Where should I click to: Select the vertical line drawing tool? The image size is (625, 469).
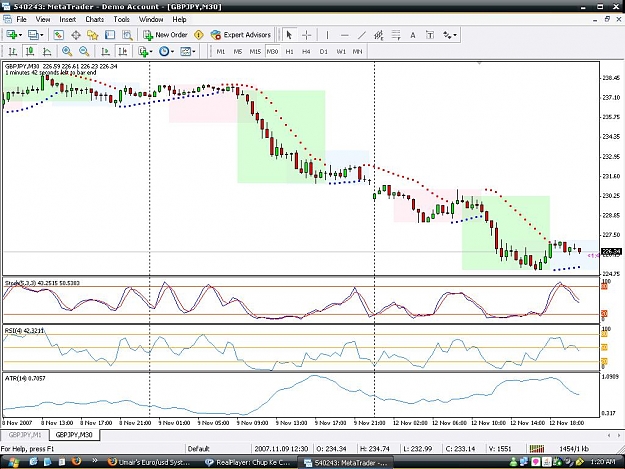[327, 35]
